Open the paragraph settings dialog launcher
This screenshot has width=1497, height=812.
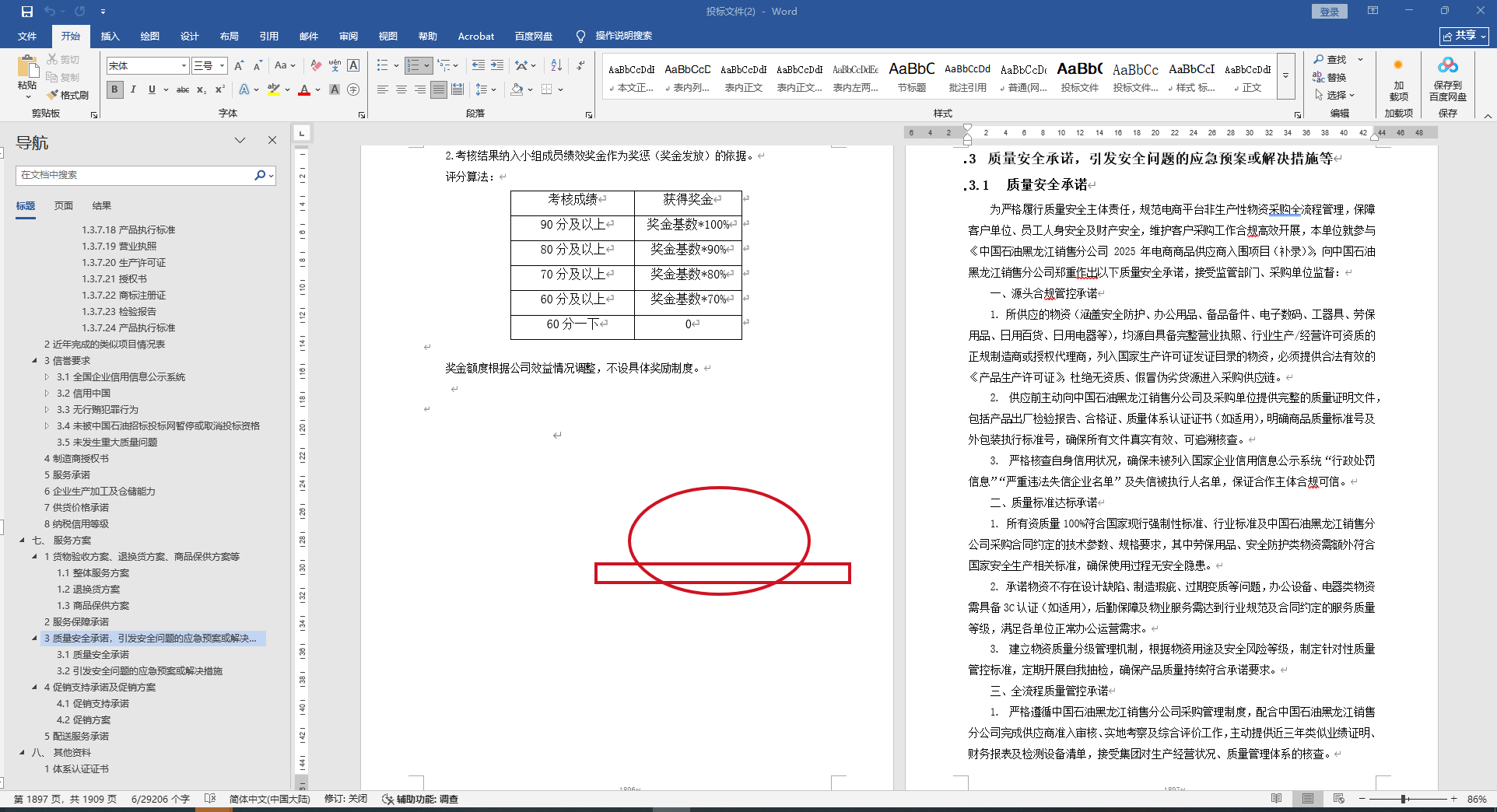coord(589,114)
